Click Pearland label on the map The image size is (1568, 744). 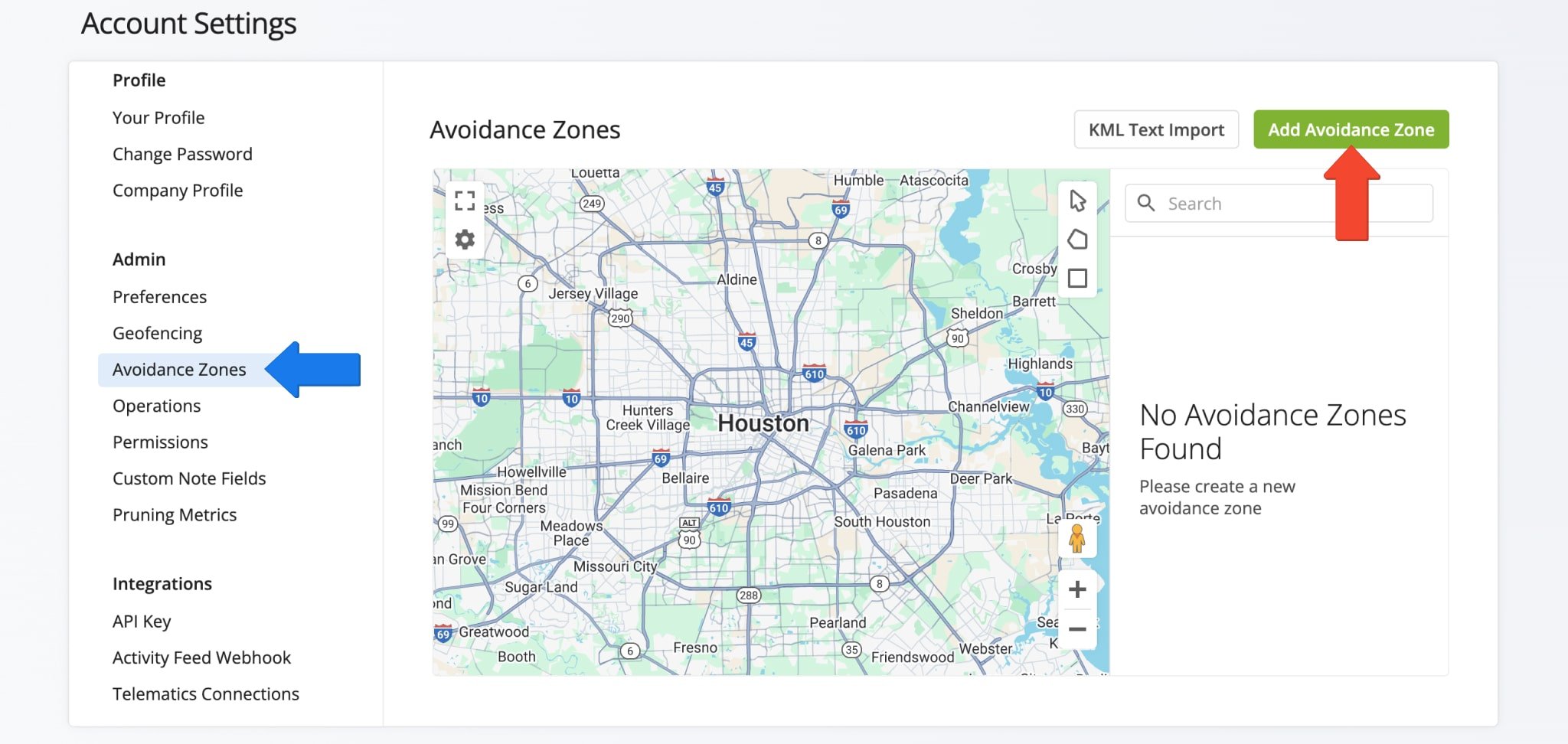pyautogui.click(x=838, y=622)
